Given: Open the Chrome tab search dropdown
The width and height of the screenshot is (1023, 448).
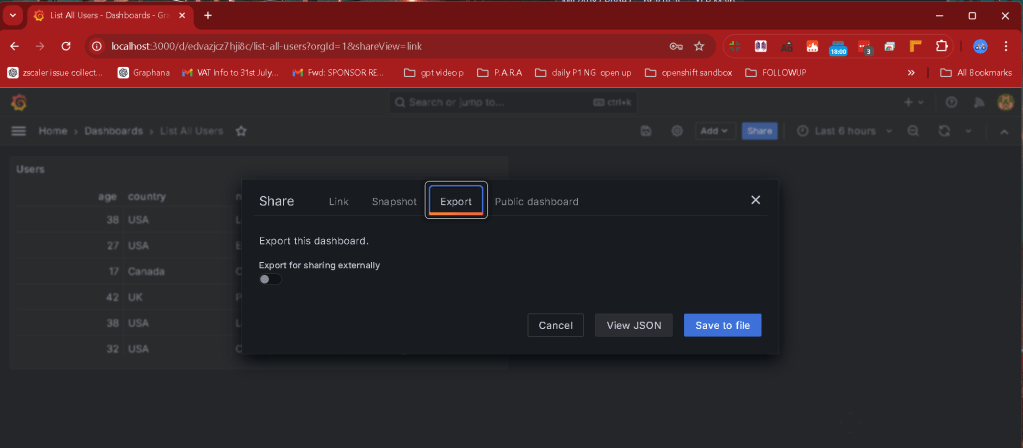Looking at the screenshot, I should pyautogui.click(x=12, y=15).
